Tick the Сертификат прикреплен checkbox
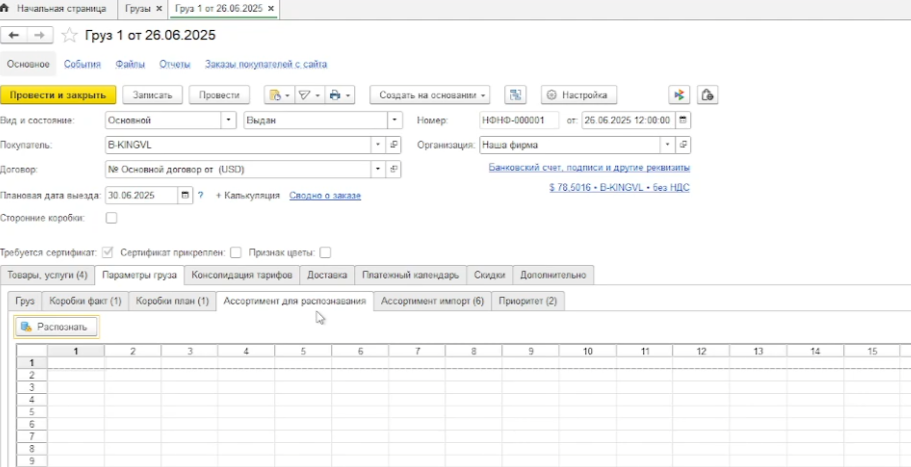911x467 pixels. pos(236,252)
